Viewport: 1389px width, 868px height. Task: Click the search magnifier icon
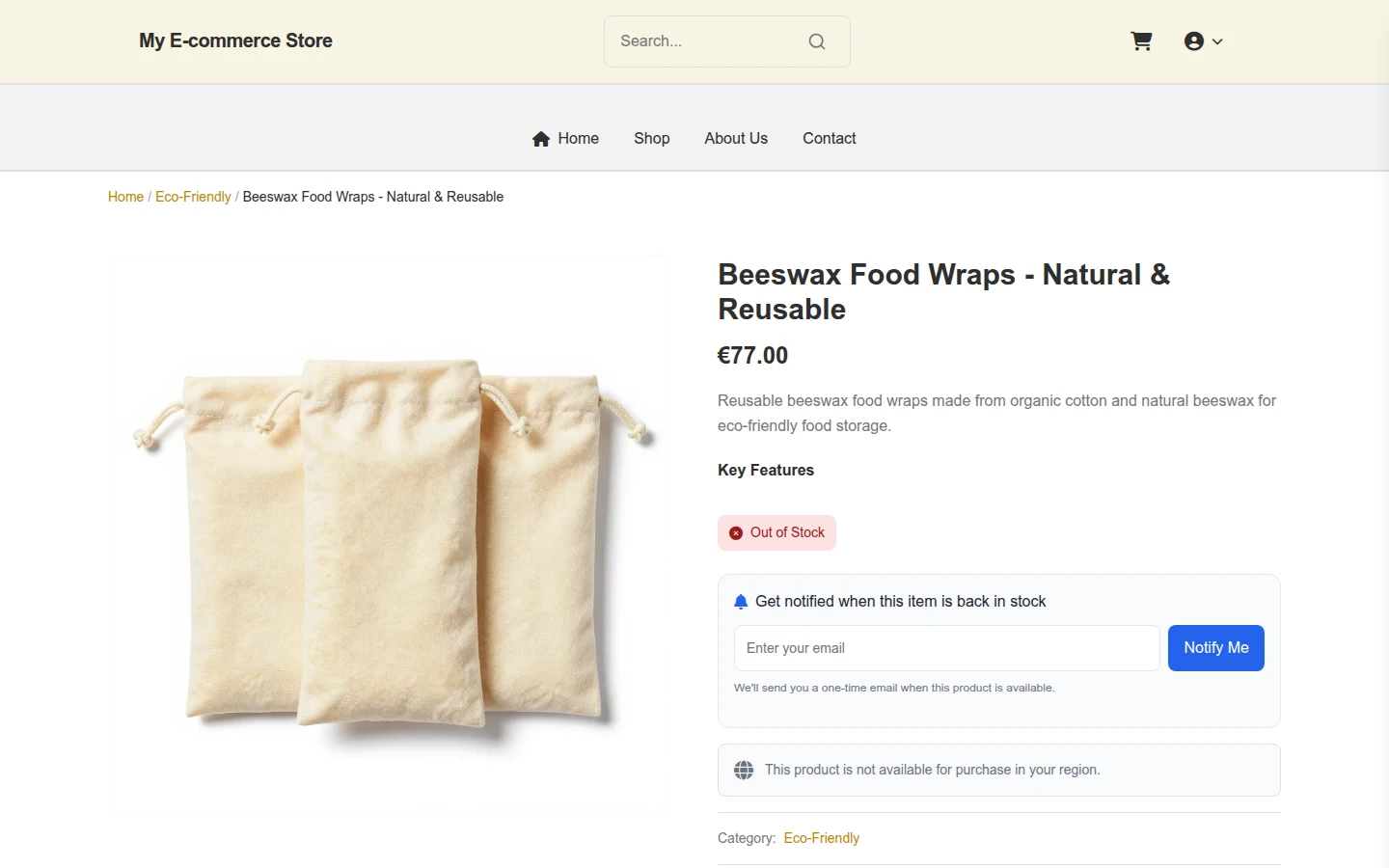817,41
